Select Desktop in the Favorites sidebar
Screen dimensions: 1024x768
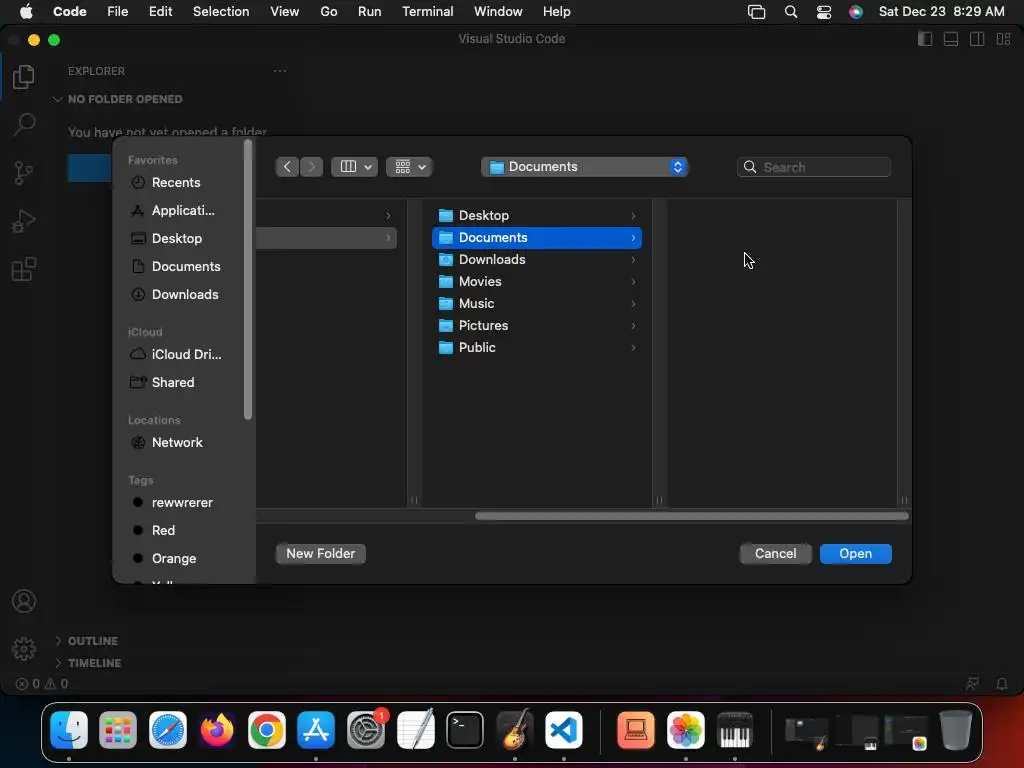coord(176,238)
